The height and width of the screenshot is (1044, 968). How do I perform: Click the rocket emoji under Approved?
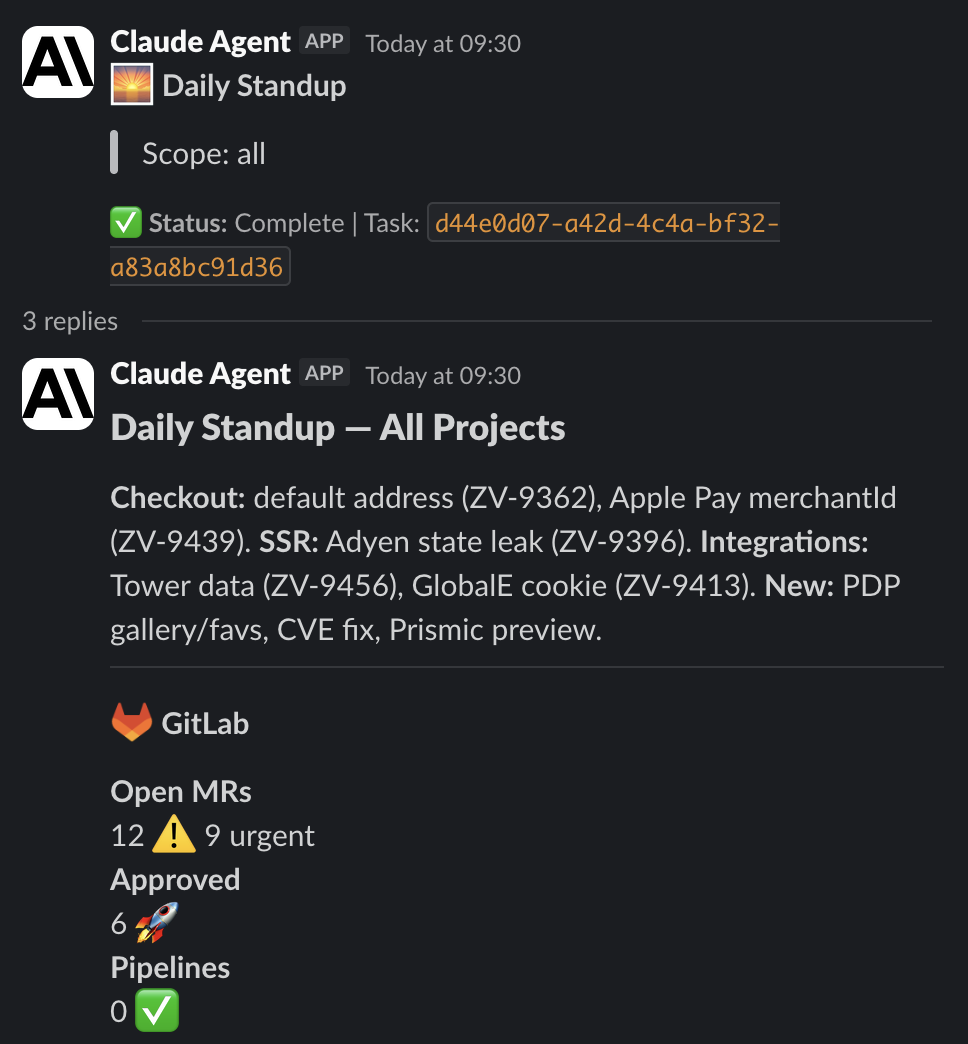tap(157, 923)
